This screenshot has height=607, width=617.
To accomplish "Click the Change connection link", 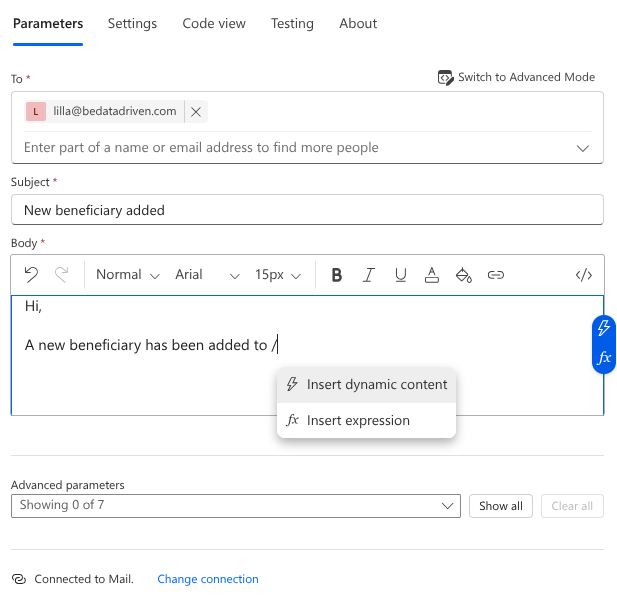I will coord(208,579).
